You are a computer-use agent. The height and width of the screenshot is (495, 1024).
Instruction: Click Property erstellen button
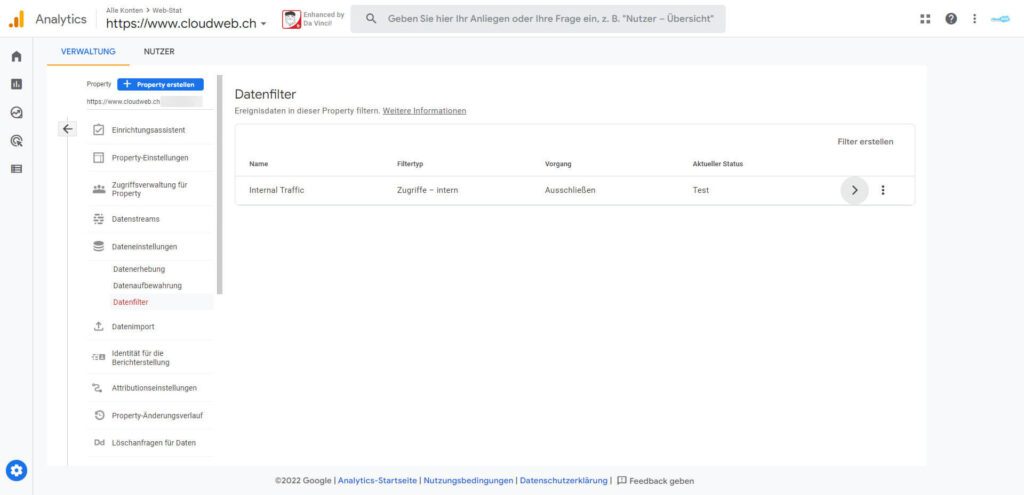point(160,84)
